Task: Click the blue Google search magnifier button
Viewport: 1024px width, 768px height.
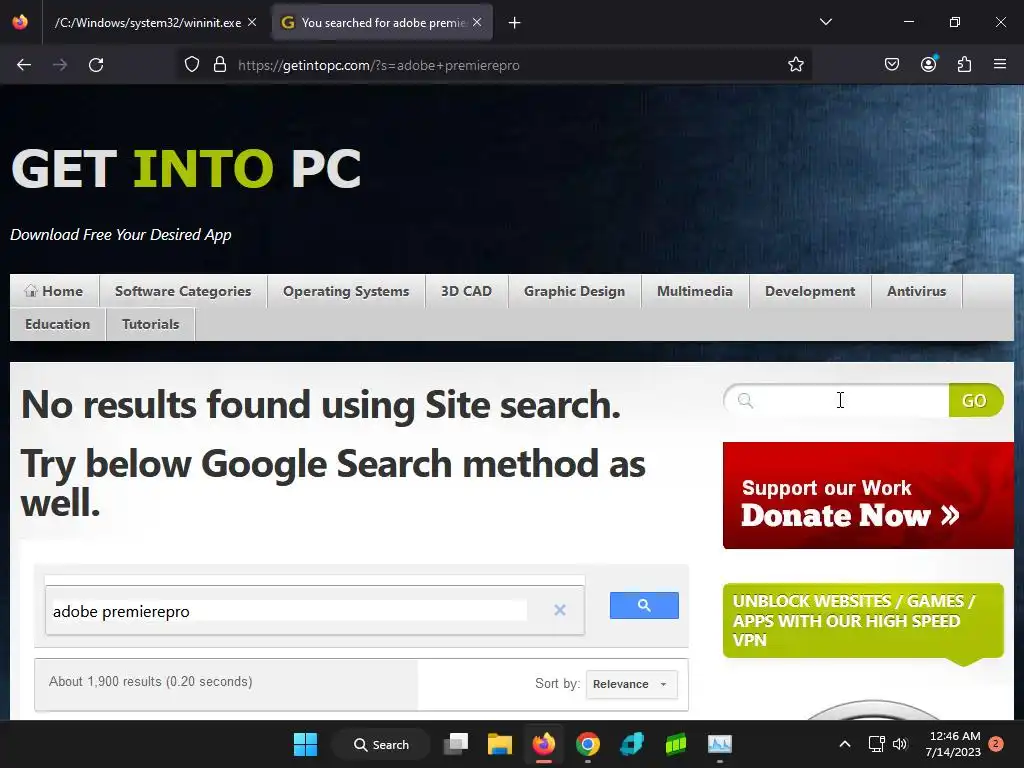Action: point(644,605)
